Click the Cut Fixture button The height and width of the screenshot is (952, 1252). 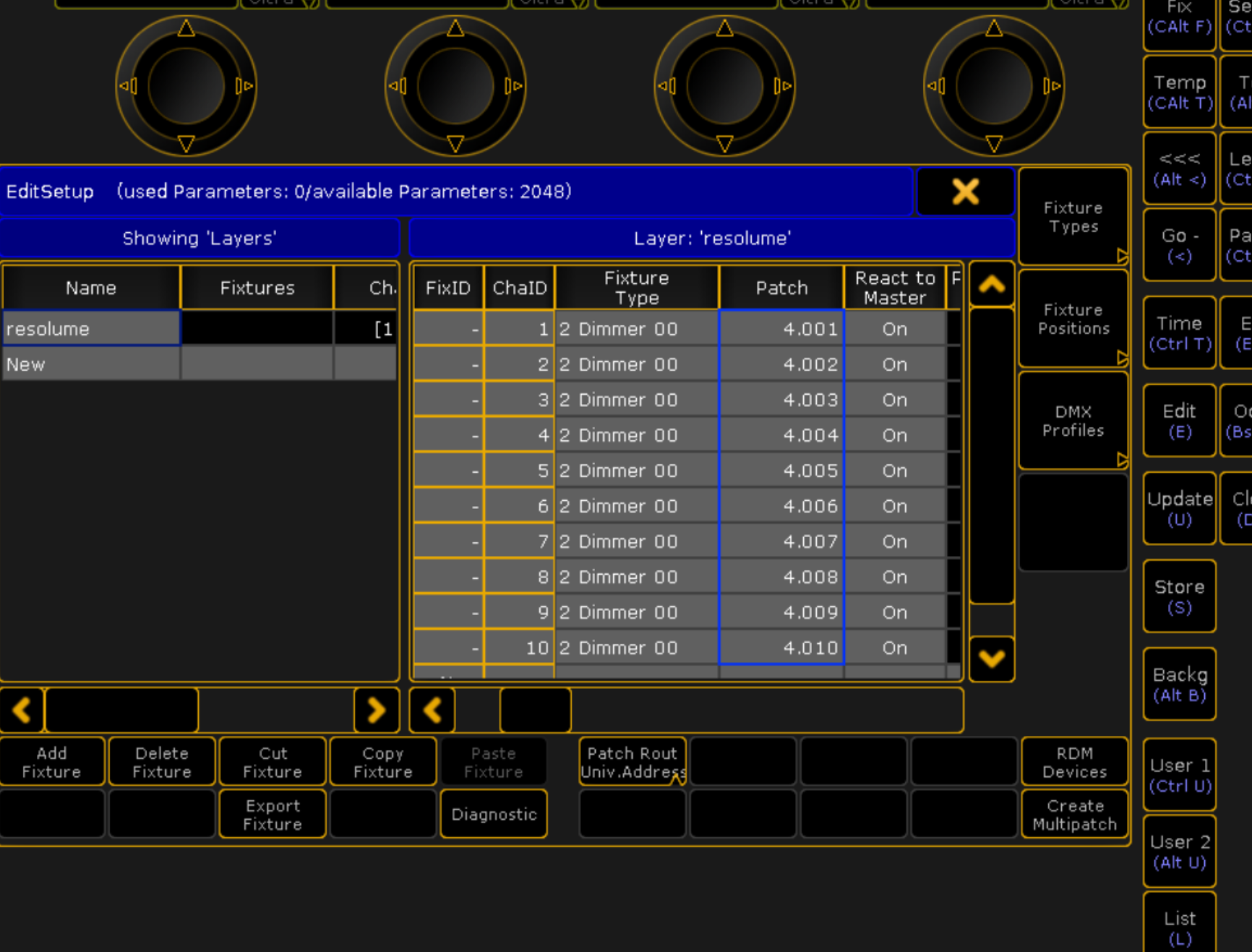pyautogui.click(x=273, y=762)
